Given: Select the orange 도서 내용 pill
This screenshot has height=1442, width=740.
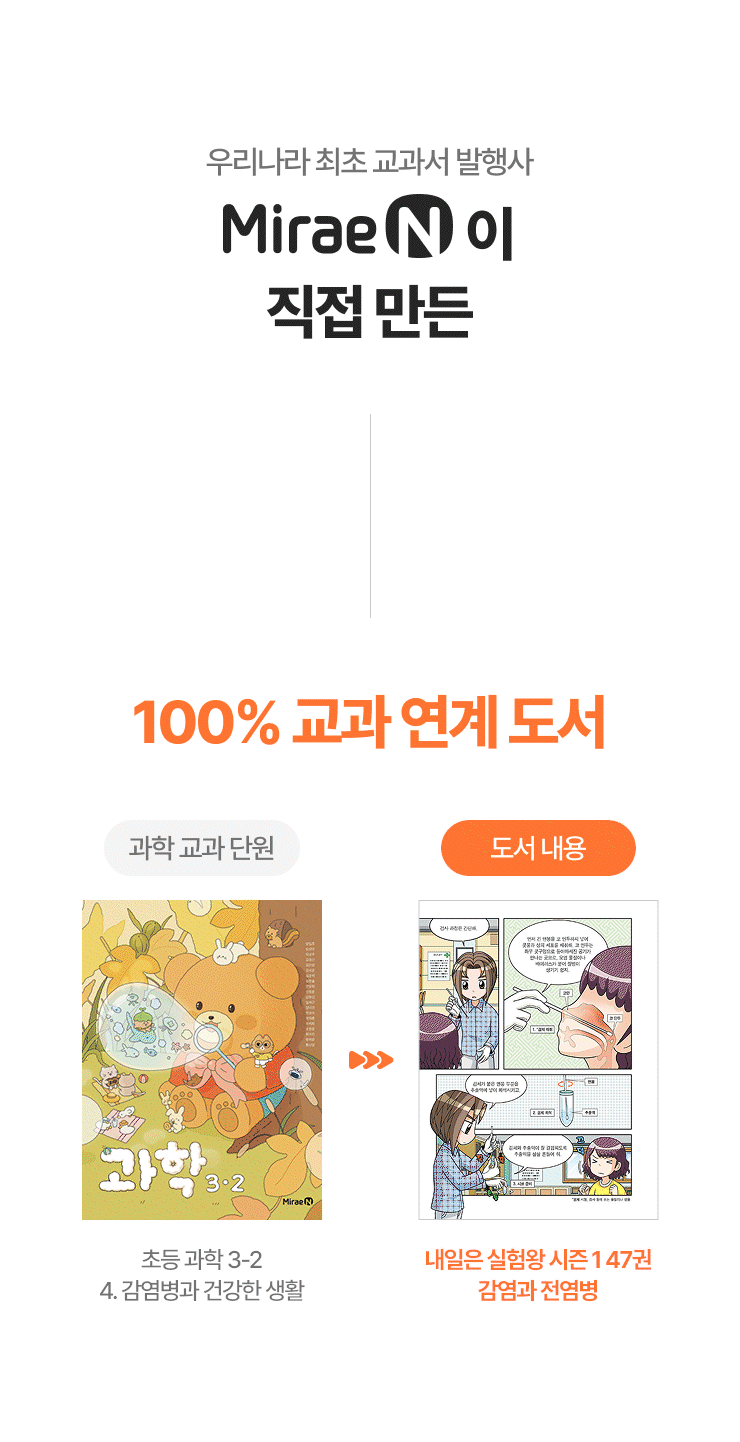Looking at the screenshot, I should point(538,848).
